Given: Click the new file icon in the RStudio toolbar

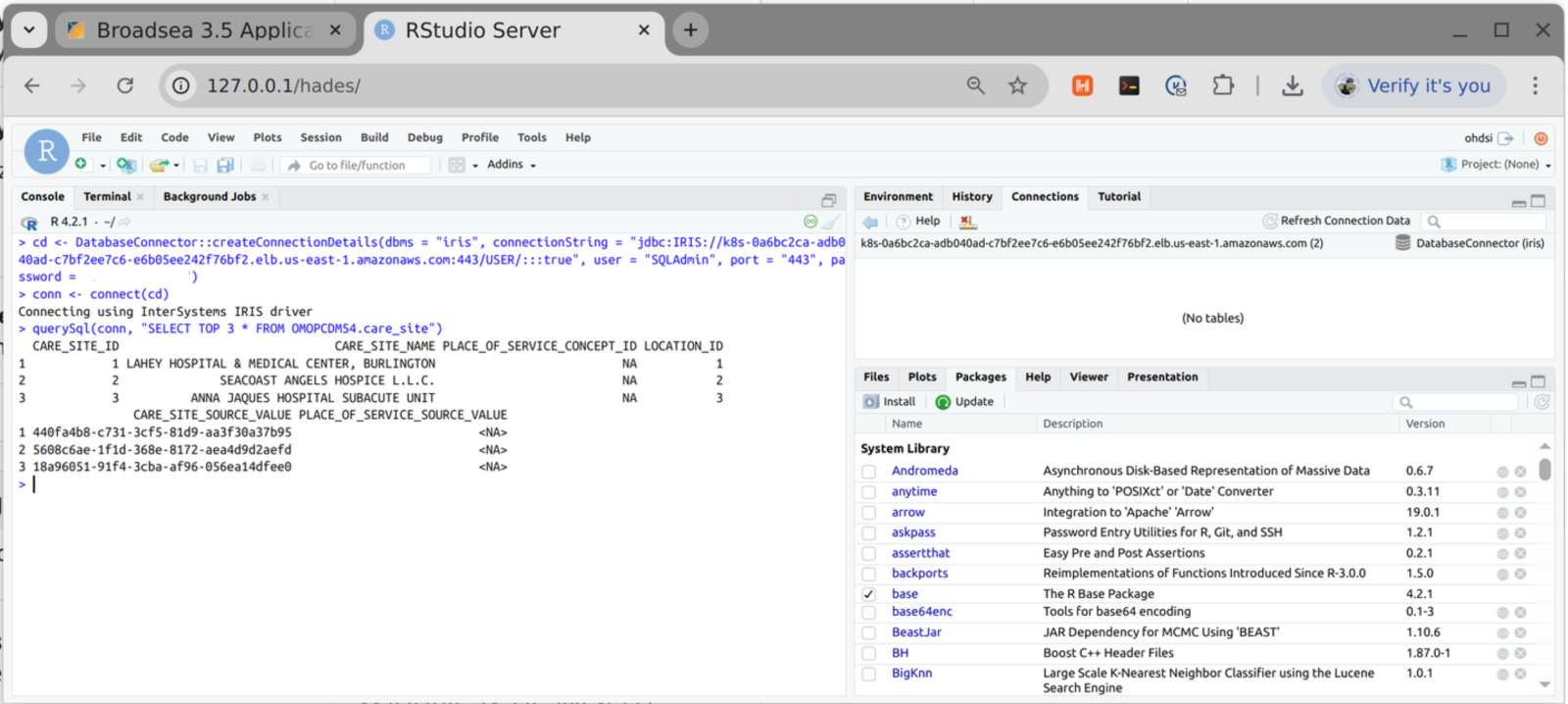Looking at the screenshot, I should pyautogui.click(x=81, y=165).
